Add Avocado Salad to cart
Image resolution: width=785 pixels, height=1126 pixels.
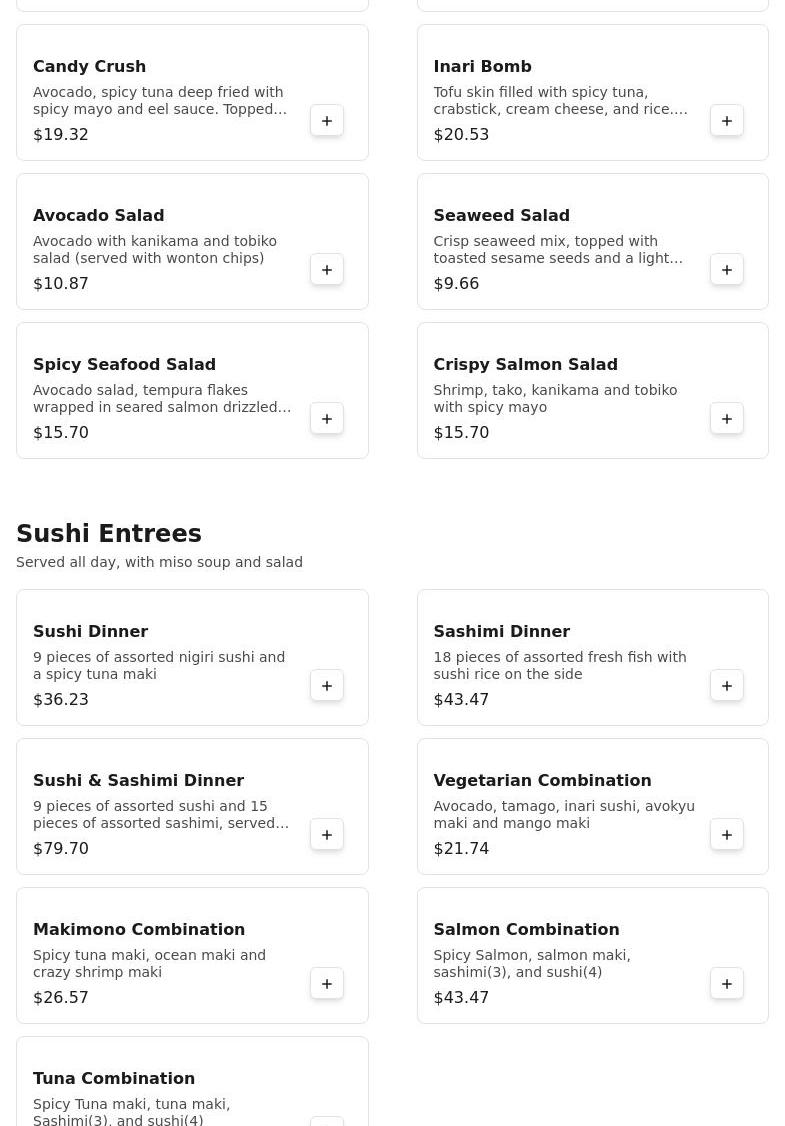click(327, 270)
